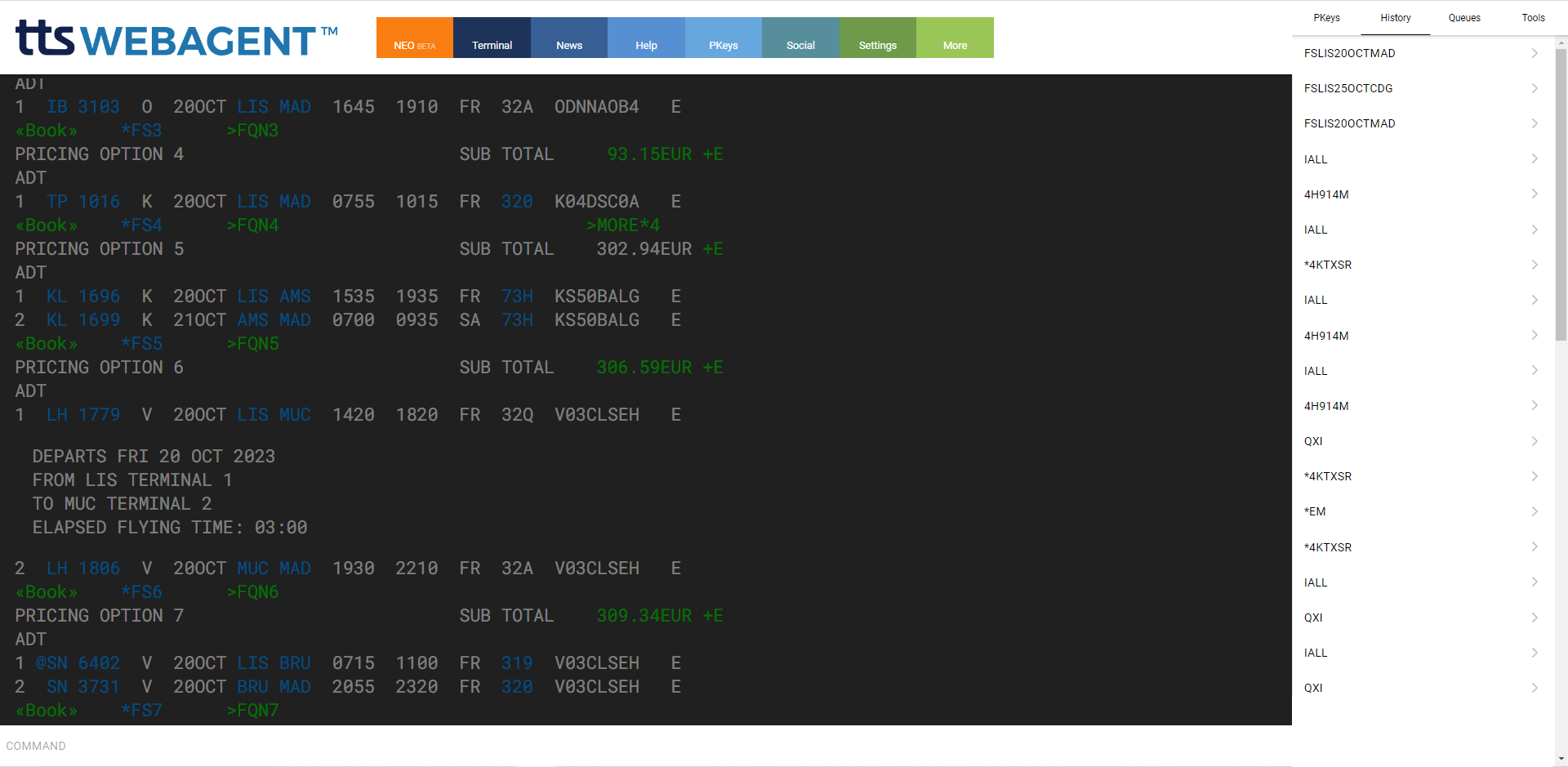The image size is (1568, 767).
Task: Click «Book» under the IB 3103 flight
Action: pyautogui.click(x=46, y=130)
